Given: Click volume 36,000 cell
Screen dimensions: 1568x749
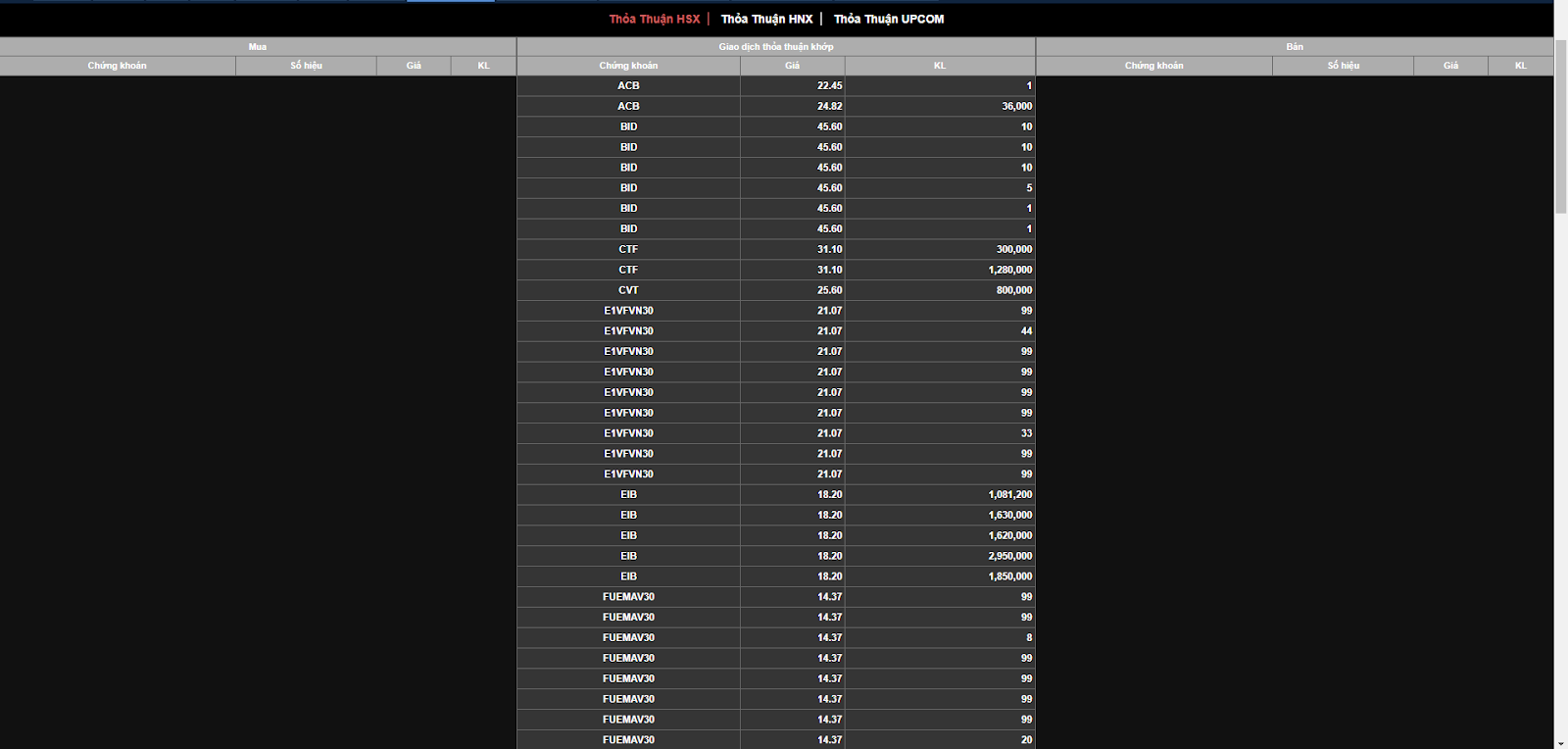Looking at the screenshot, I should click(x=940, y=107).
